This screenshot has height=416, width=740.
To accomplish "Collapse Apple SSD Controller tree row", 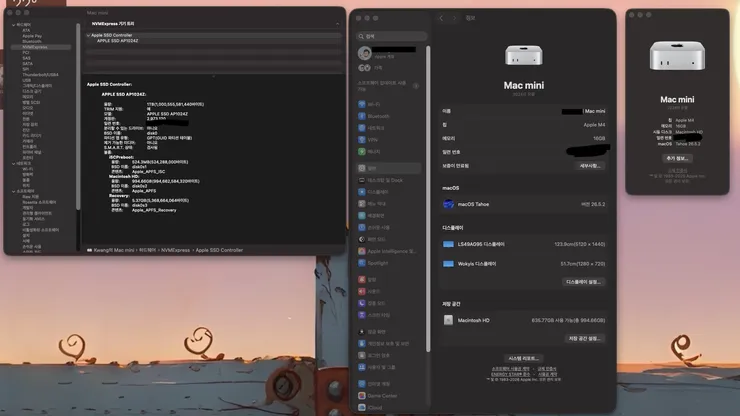I will tap(88, 35).
